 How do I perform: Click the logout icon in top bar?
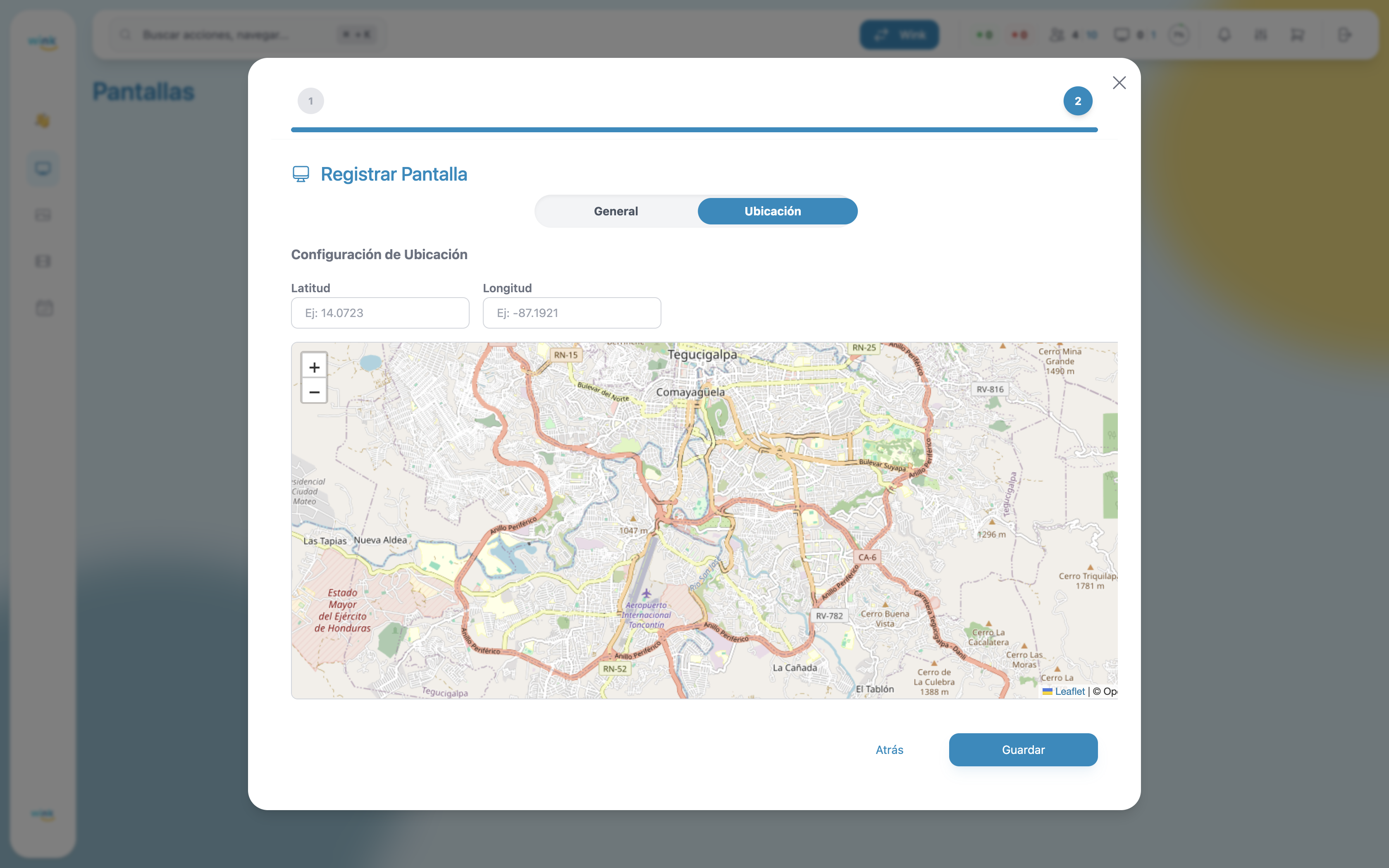click(1344, 35)
